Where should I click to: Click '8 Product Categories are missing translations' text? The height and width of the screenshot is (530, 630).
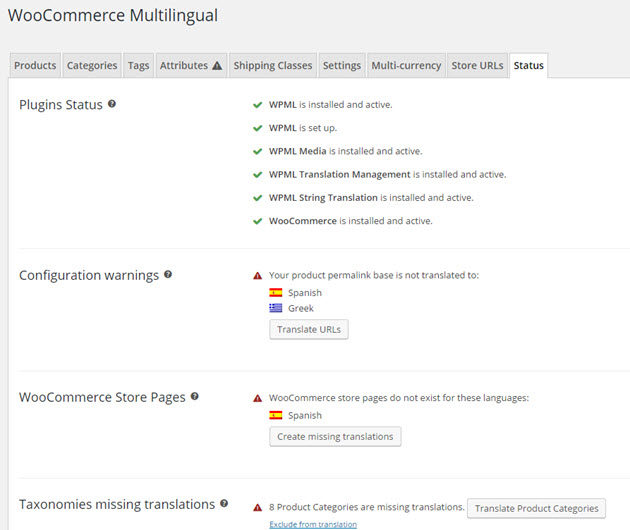pyautogui.click(x=366, y=507)
